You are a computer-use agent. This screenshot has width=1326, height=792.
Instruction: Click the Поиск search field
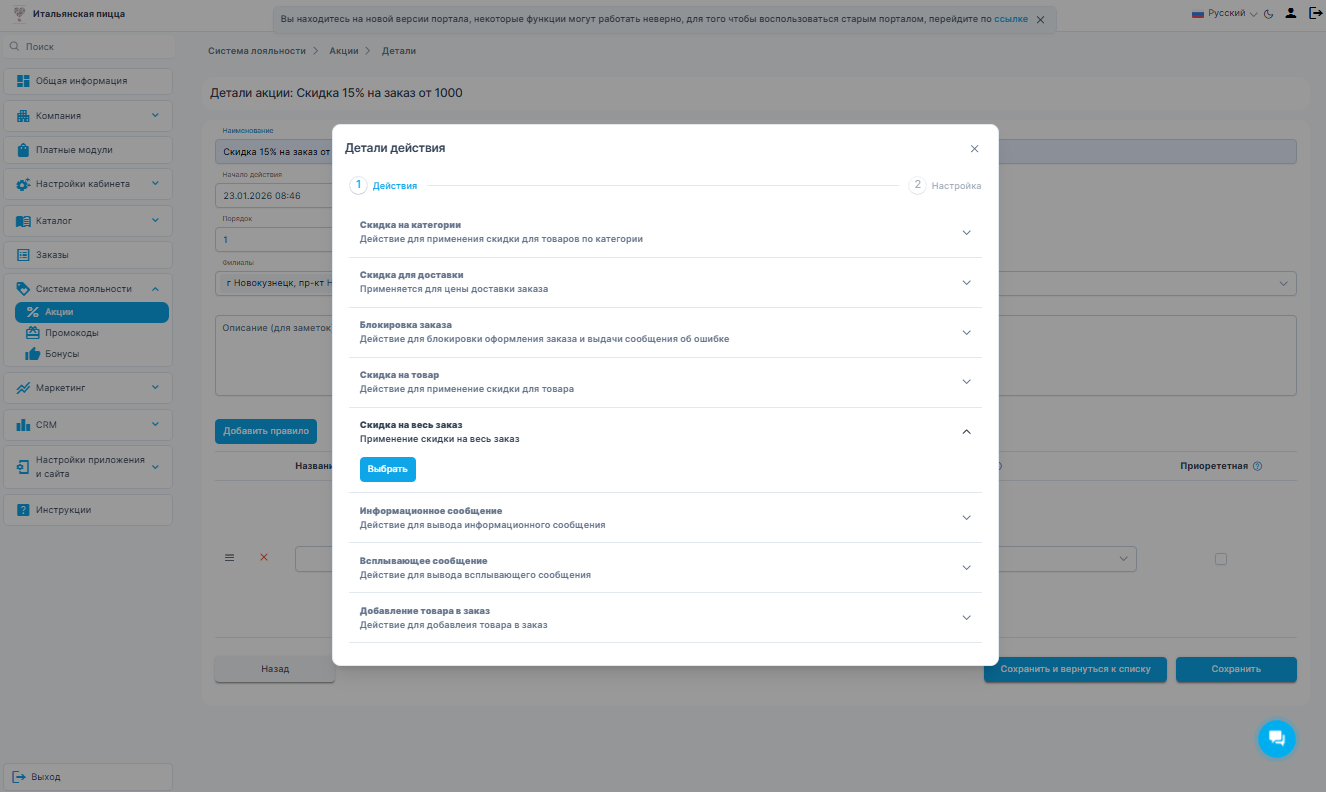click(x=90, y=47)
